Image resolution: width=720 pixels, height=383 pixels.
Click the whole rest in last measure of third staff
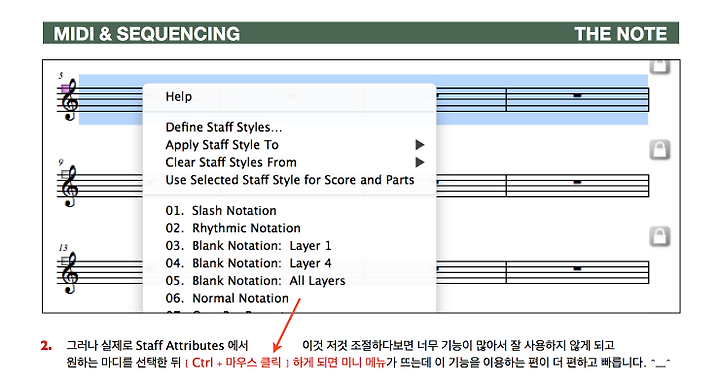[x=577, y=268]
